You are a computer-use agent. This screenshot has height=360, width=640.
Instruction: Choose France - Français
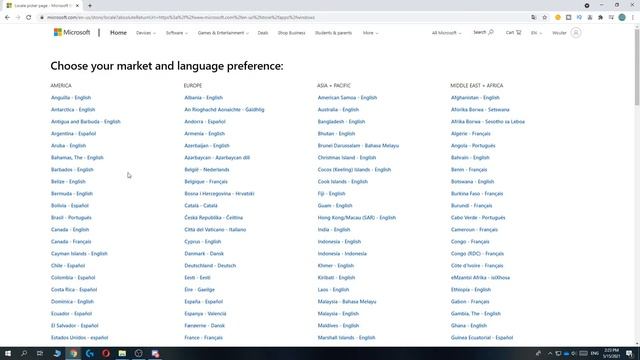tap(203, 338)
